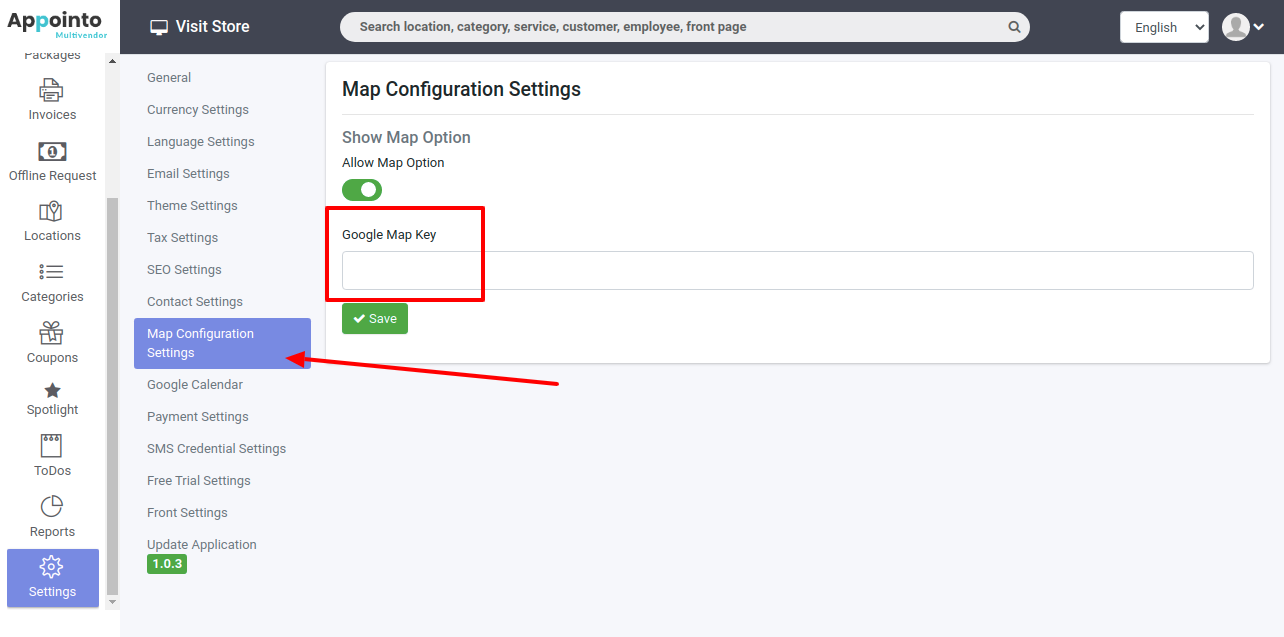This screenshot has height=637, width=1284.
Task: Click the monitor icon beside Visit Store
Action: click(x=159, y=27)
